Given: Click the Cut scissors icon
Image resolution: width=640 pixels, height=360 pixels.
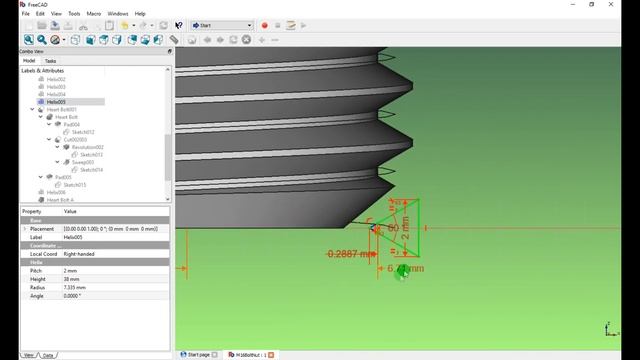Looking at the screenshot, I should pyautogui.click(x=83, y=25).
